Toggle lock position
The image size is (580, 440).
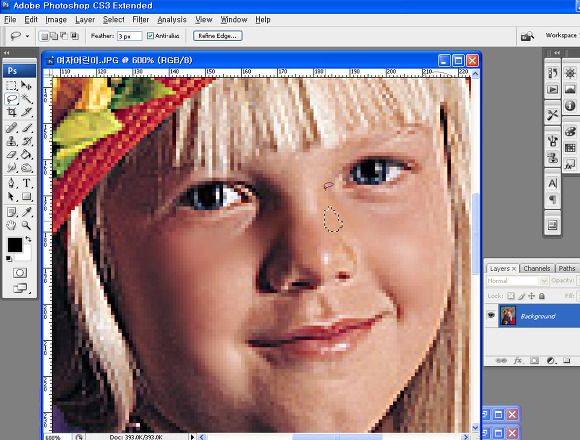click(x=532, y=296)
